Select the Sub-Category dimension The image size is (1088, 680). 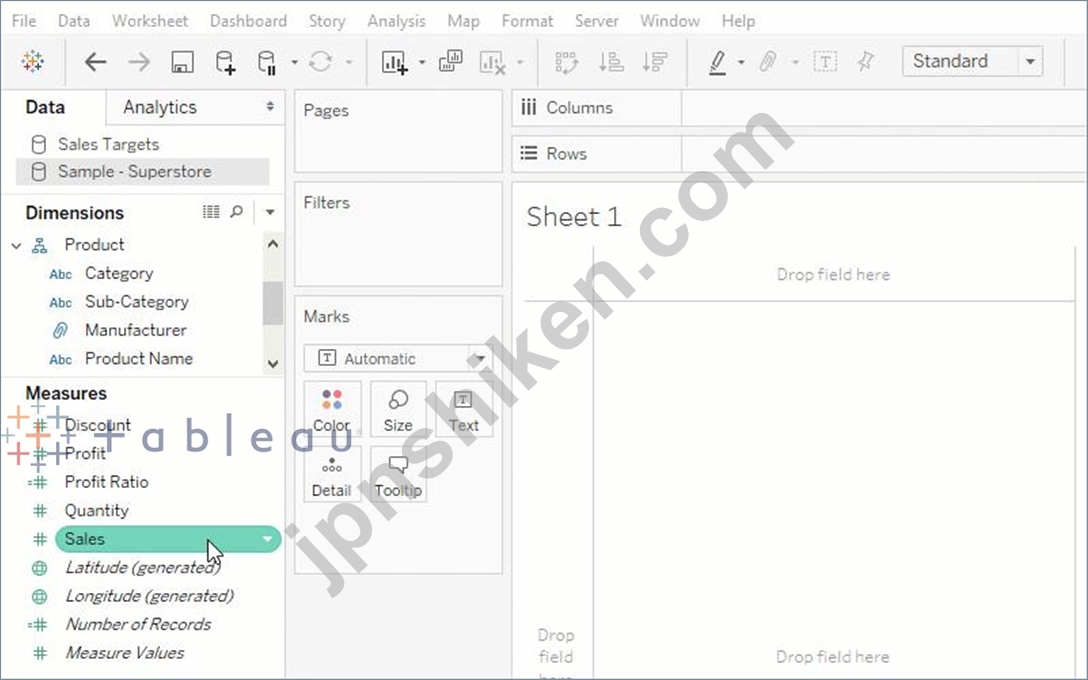coord(137,302)
